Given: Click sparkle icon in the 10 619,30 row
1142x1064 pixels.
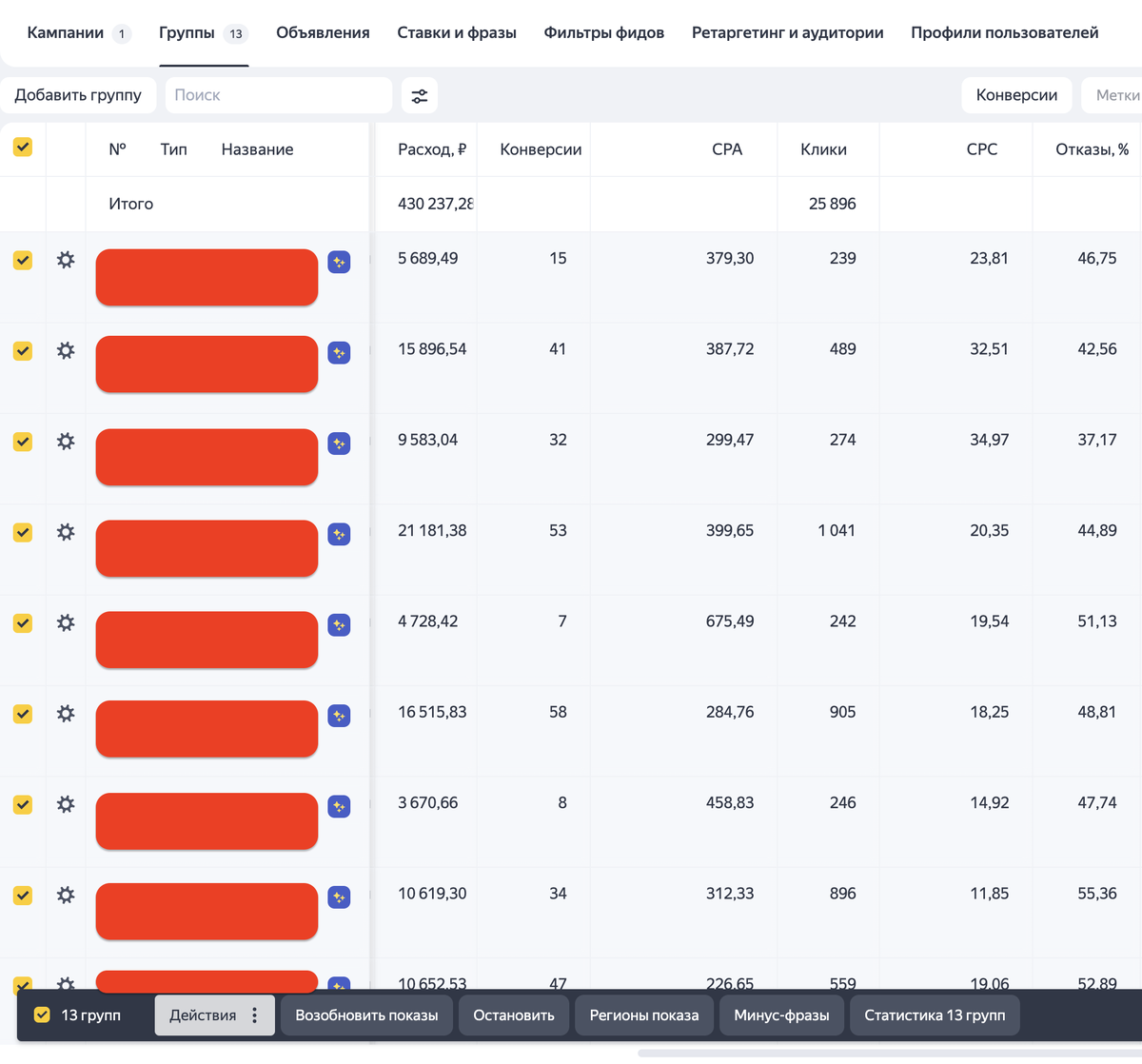Looking at the screenshot, I should (339, 897).
